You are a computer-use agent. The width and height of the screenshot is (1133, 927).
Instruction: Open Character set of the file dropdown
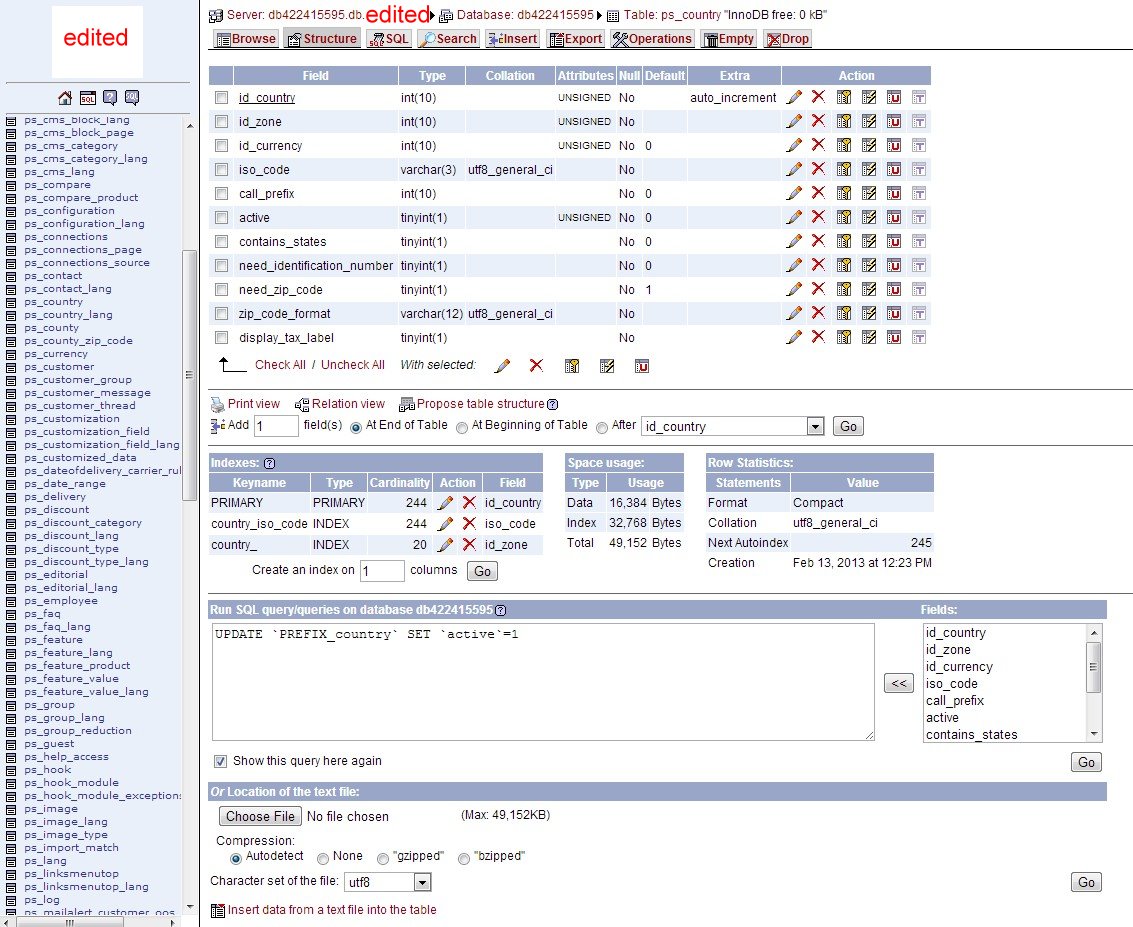point(387,882)
